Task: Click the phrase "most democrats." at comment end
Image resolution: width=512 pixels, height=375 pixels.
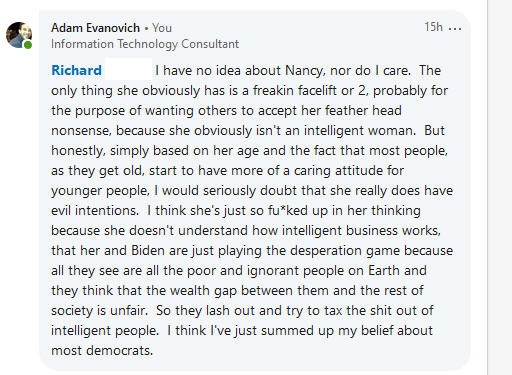Action: (102, 350)
